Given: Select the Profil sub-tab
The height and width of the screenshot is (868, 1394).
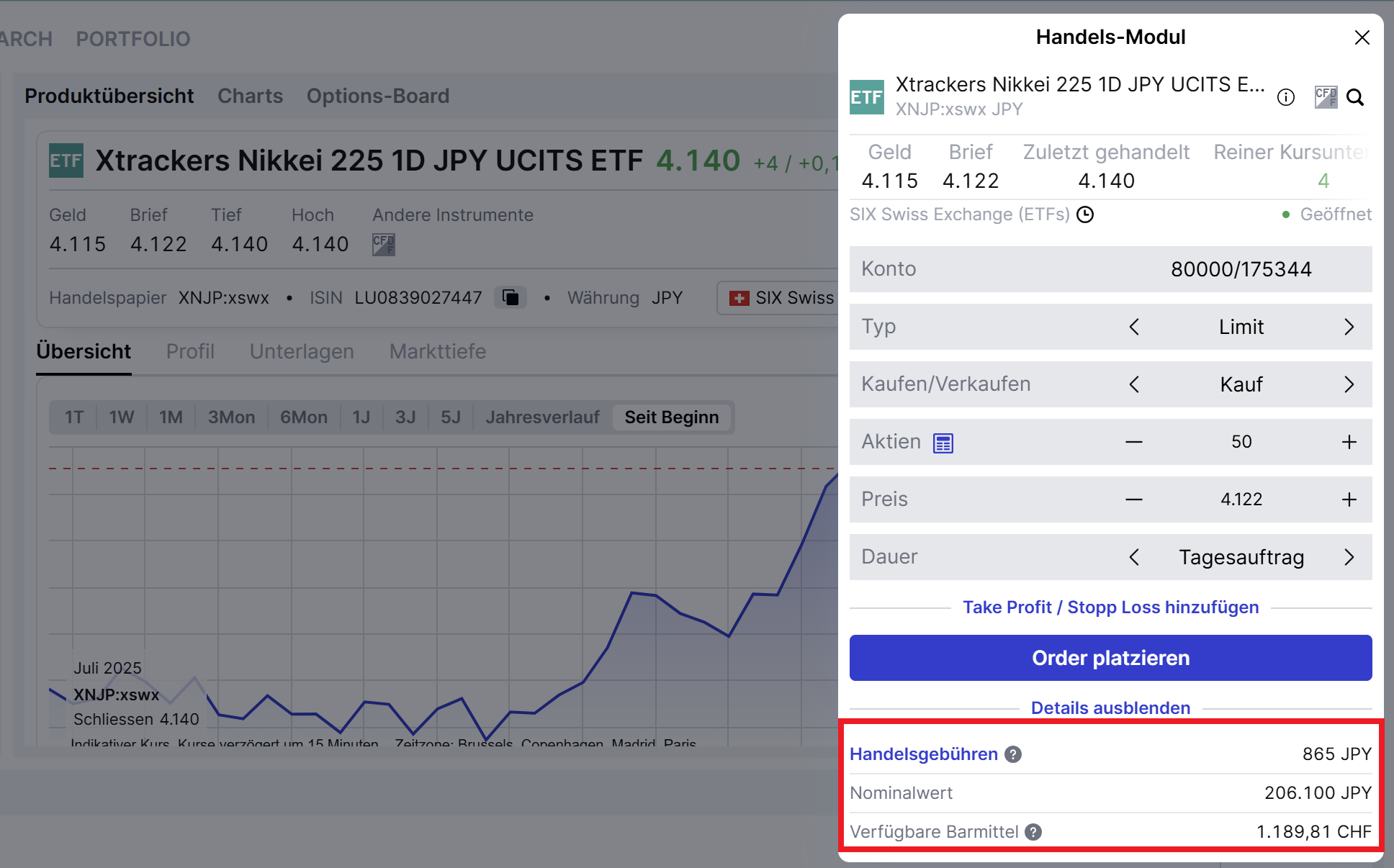Looking at the screenshot, I should click(x=190, y=351).
